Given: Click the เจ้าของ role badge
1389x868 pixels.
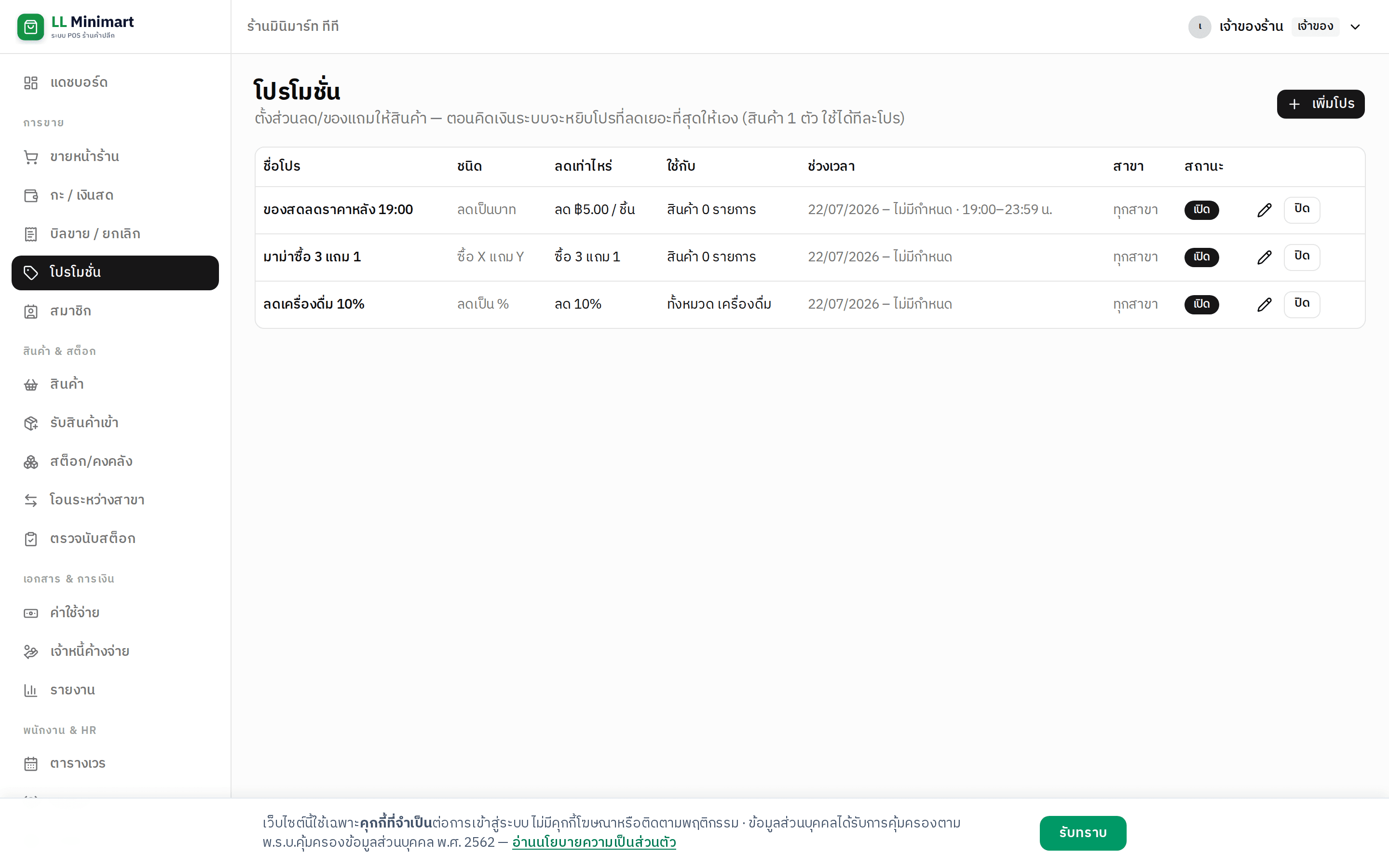Looking at the screenshot, I should (1315, 27).
